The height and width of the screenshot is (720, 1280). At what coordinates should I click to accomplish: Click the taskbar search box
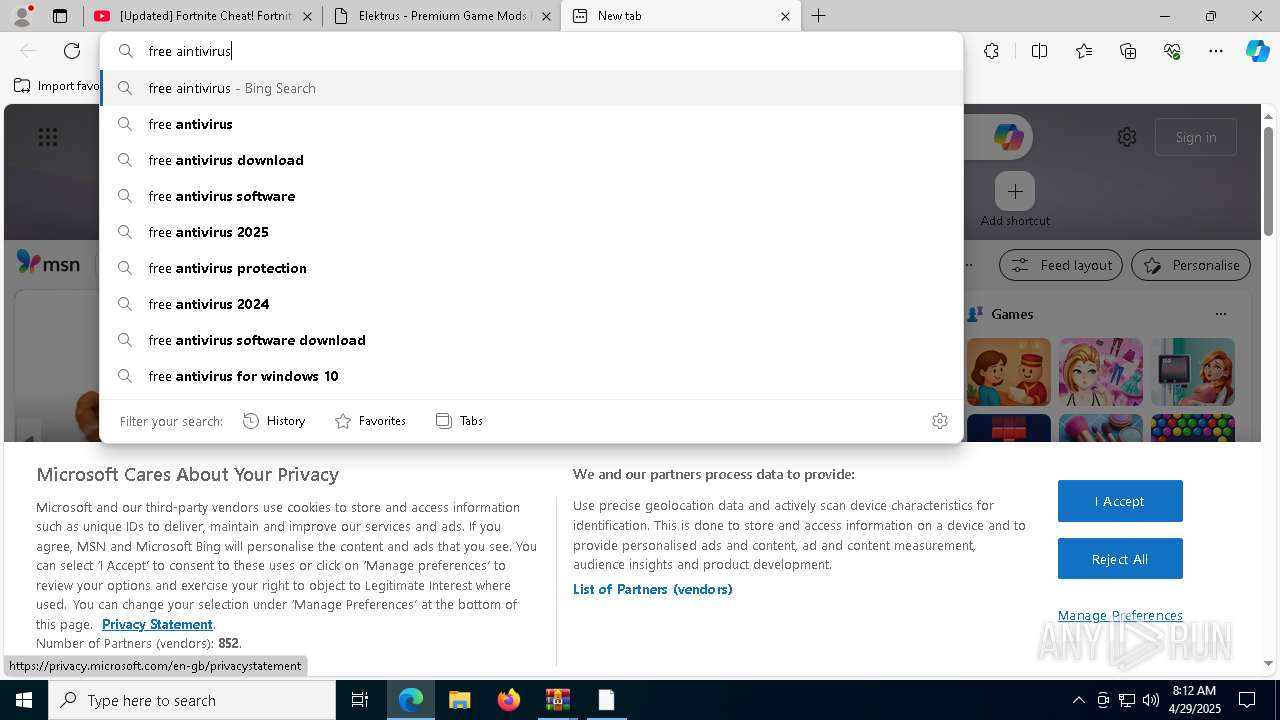pyautogui.click(x=192, y=700)
